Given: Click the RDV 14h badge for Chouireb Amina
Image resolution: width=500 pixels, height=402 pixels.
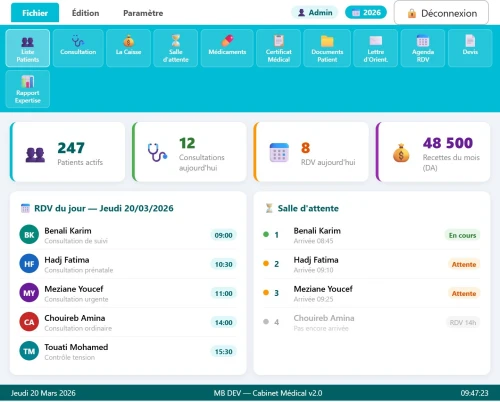Looking at the screenshot, I should [463, 322].
